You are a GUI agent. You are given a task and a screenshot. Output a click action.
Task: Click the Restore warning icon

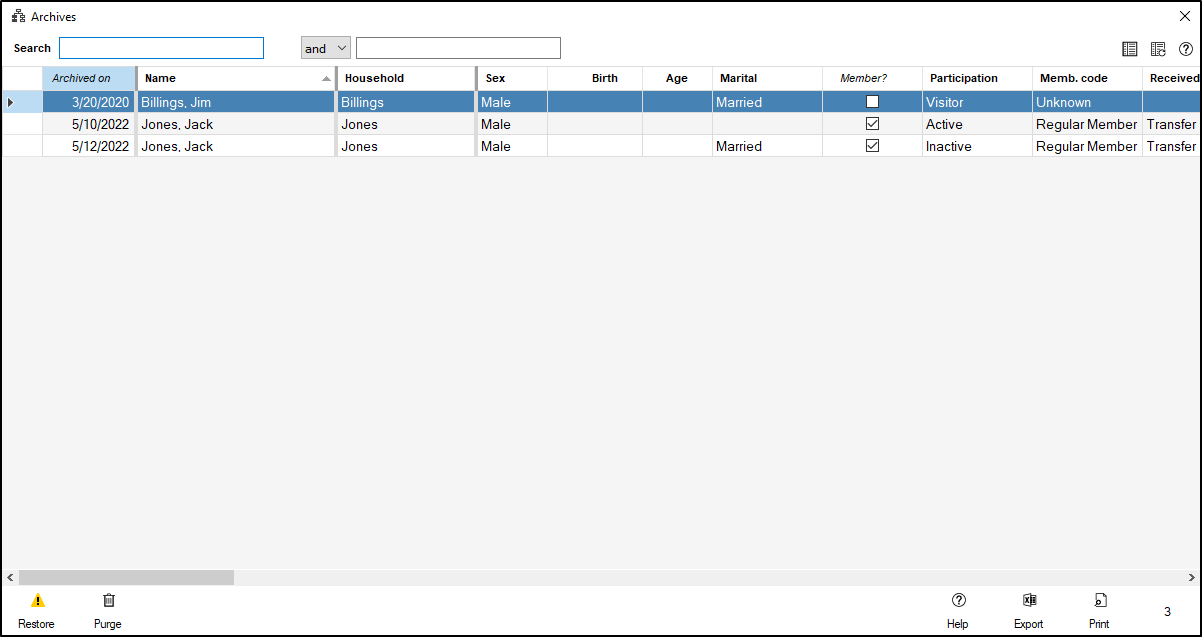(x=37, y=601)
